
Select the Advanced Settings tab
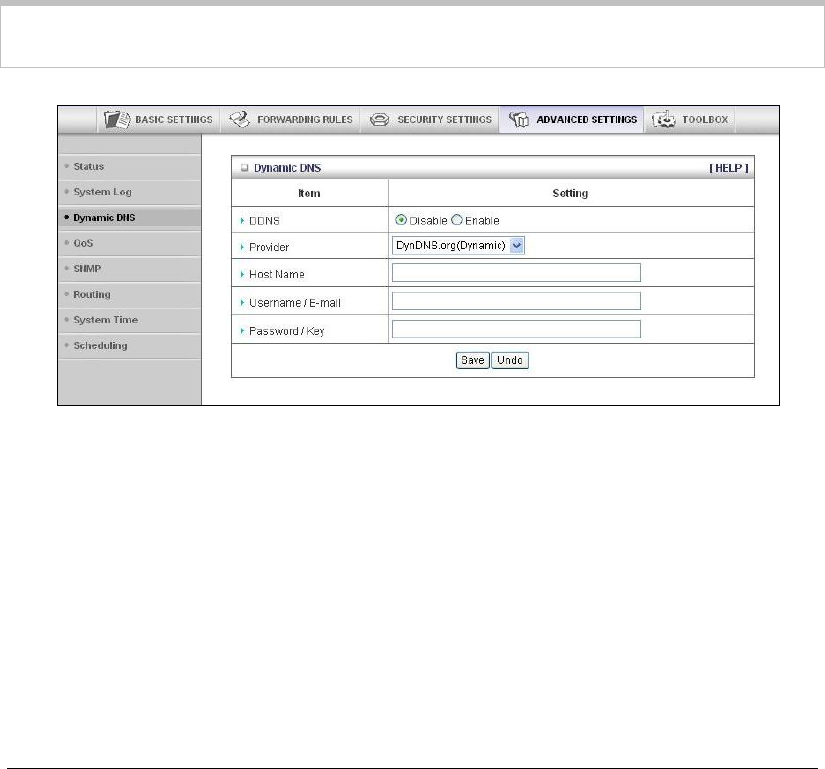(572, 120)
